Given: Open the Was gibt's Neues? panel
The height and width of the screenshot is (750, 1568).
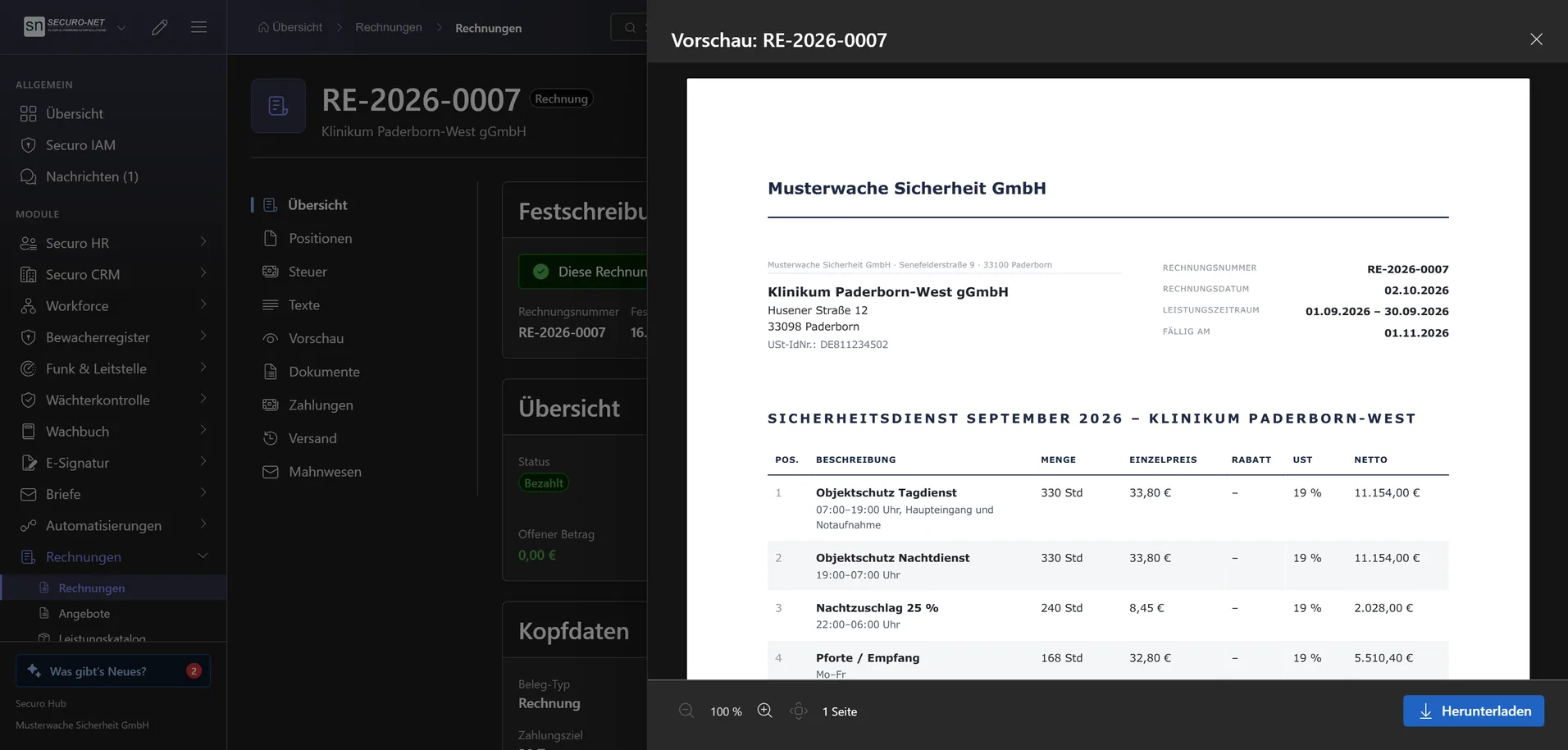Looking at the screenshot, I should 113,670.
